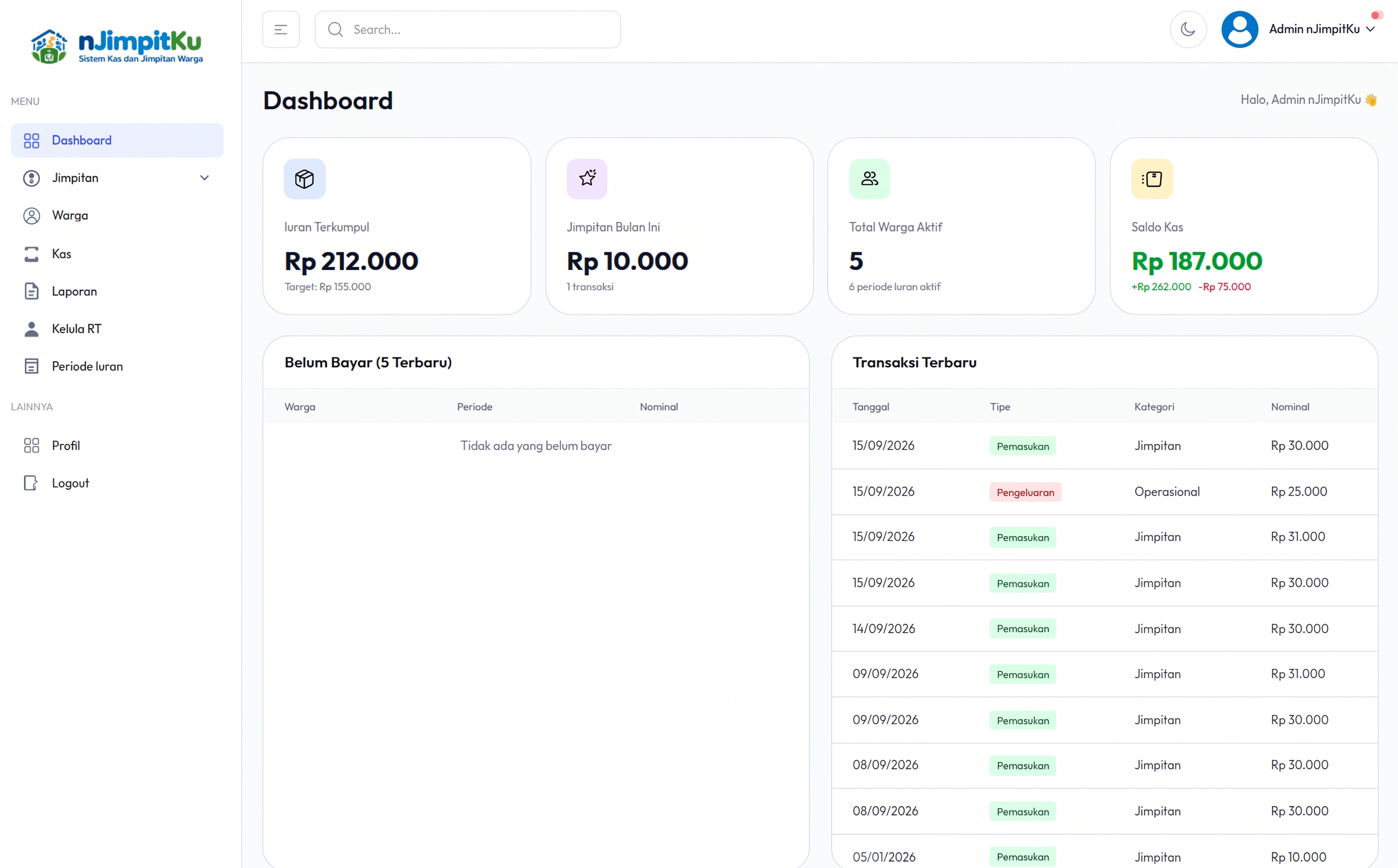Click the Profil grid icon
1398x868 pixels.
[31, 446]
